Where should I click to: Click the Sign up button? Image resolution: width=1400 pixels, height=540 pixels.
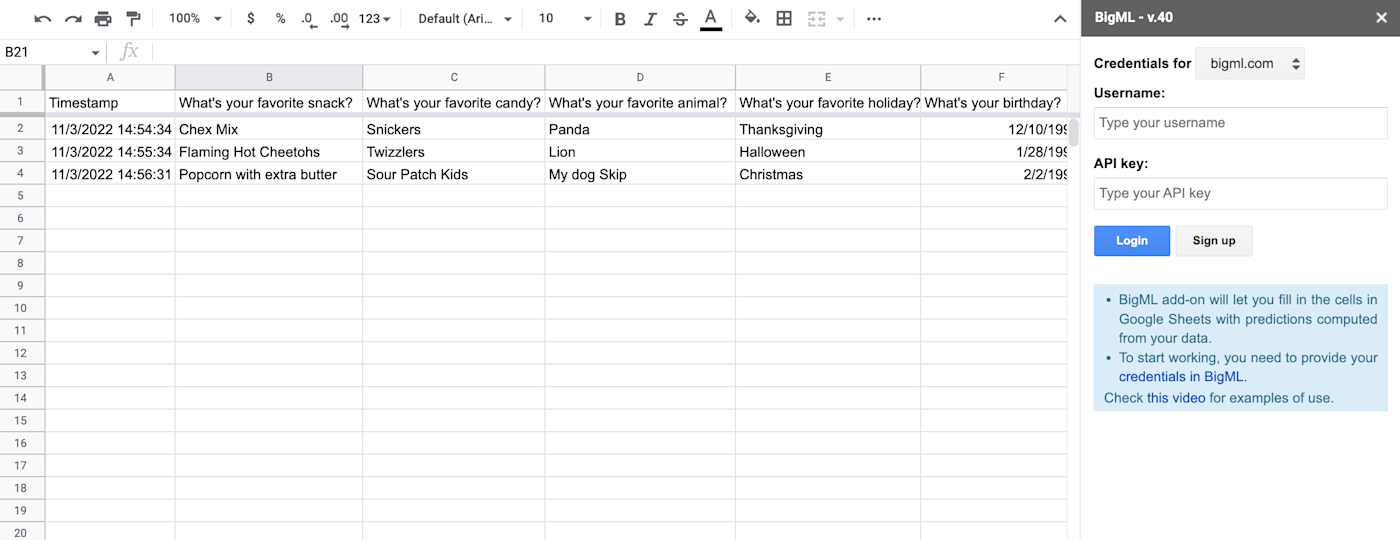[x=1214, y=241]
